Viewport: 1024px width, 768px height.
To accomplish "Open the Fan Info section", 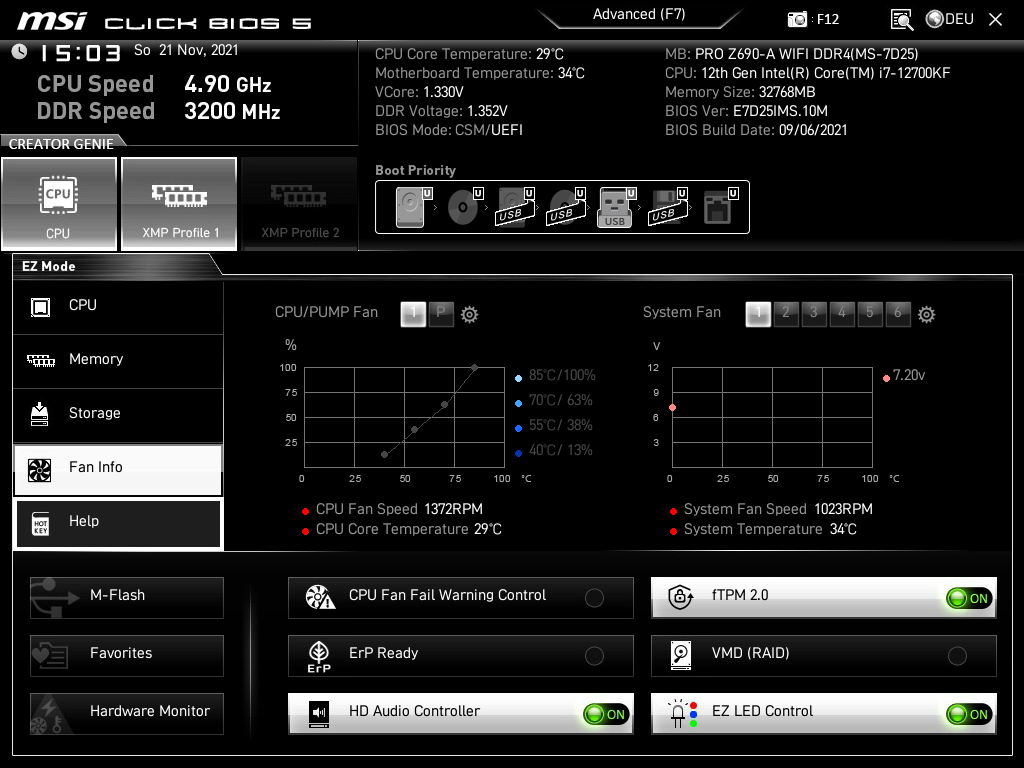I will [x=118, y=468].
